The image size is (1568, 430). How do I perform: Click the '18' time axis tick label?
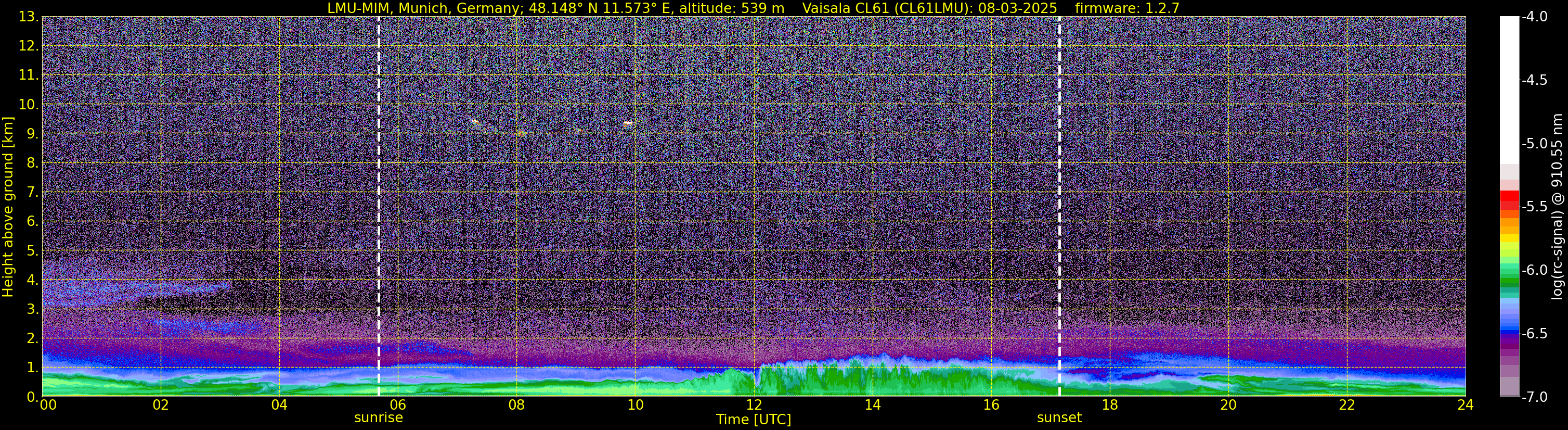coord(1110,404)
